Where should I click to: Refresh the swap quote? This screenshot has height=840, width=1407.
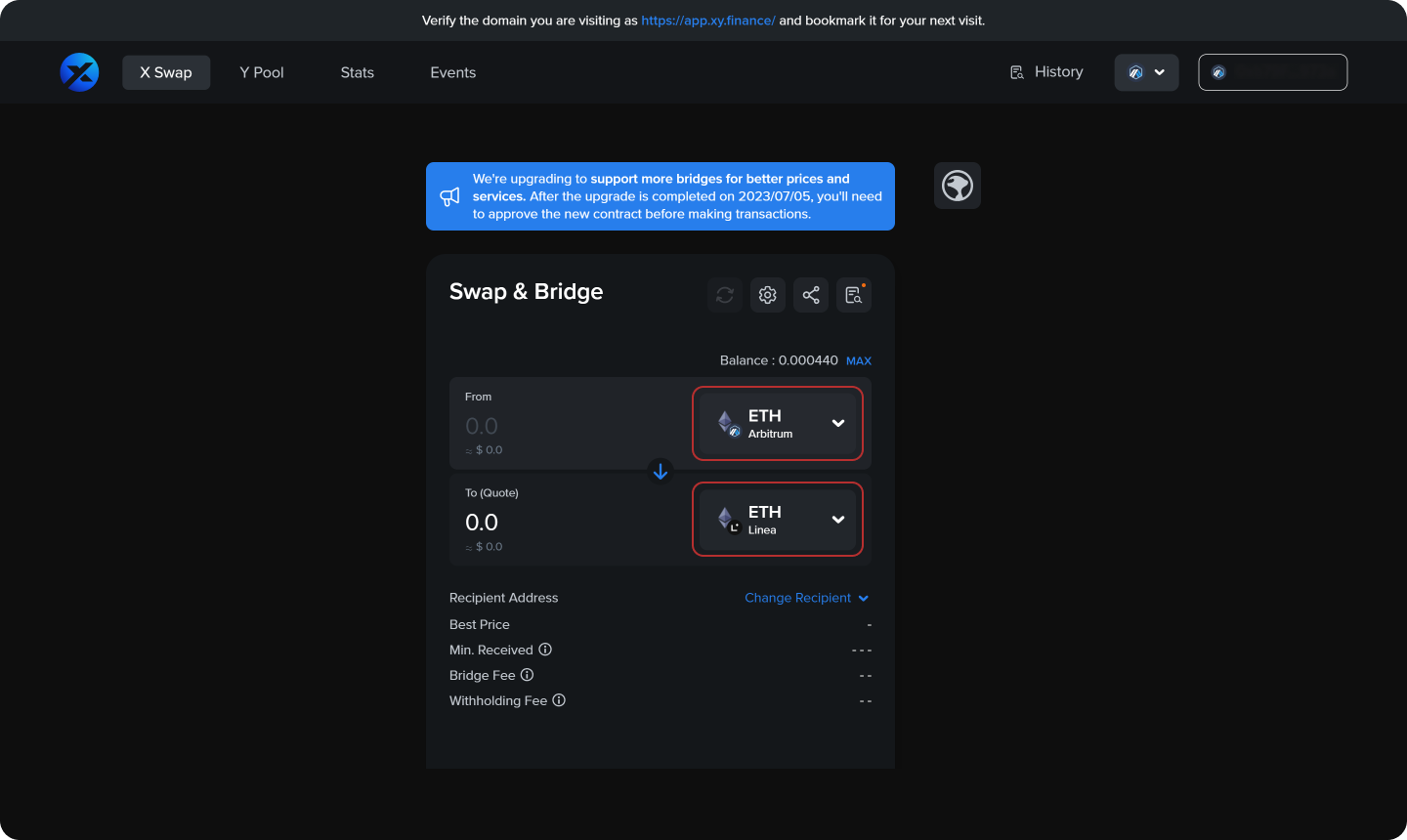click(725, 295)
